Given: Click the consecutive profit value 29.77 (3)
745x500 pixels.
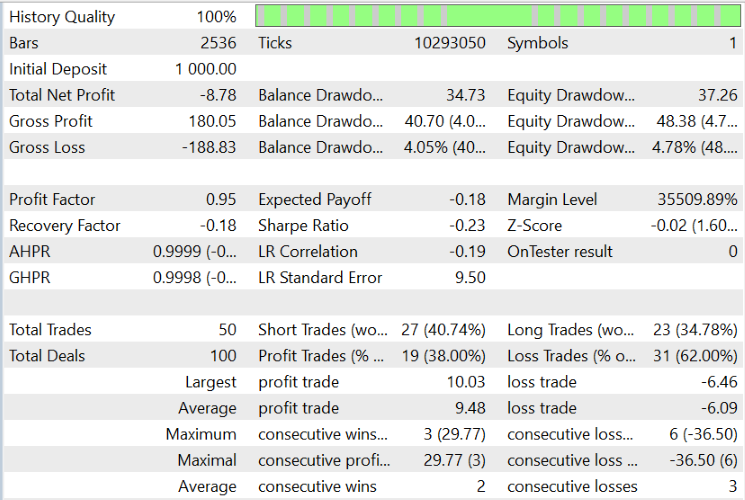Looking at the screenshot, I should point(454,460).
